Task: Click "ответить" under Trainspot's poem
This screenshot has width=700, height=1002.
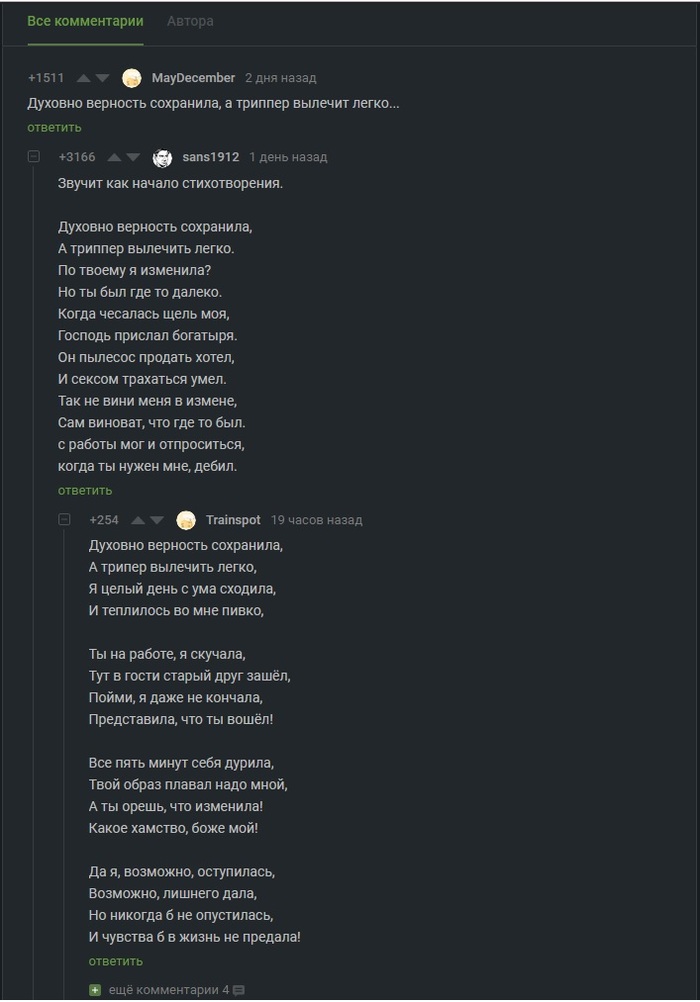Action: [x=116, y=961]
